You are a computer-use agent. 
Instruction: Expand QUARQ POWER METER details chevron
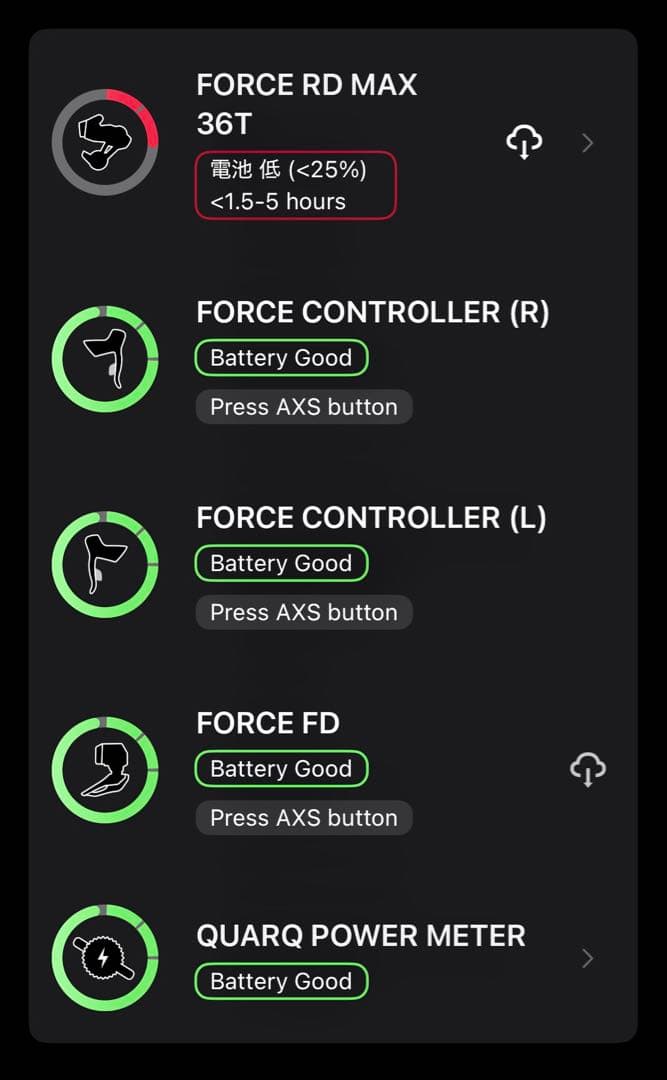click(x=587, y=957)
